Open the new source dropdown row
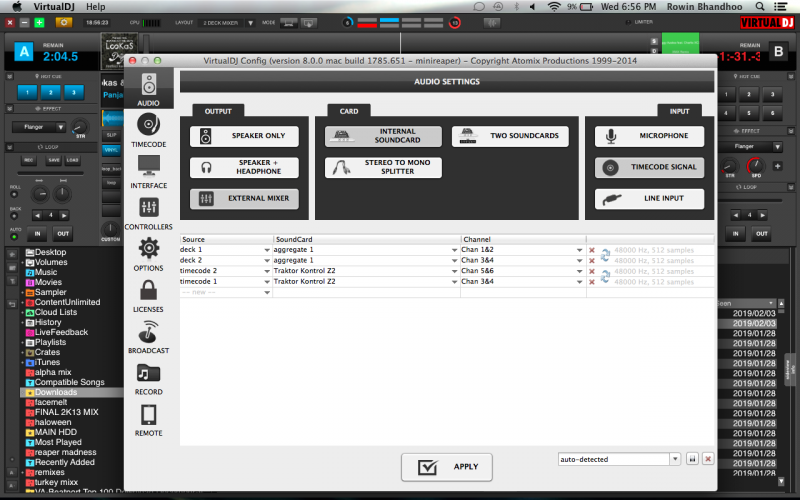This screenshot has height=500, width=800. pos(267,293)
